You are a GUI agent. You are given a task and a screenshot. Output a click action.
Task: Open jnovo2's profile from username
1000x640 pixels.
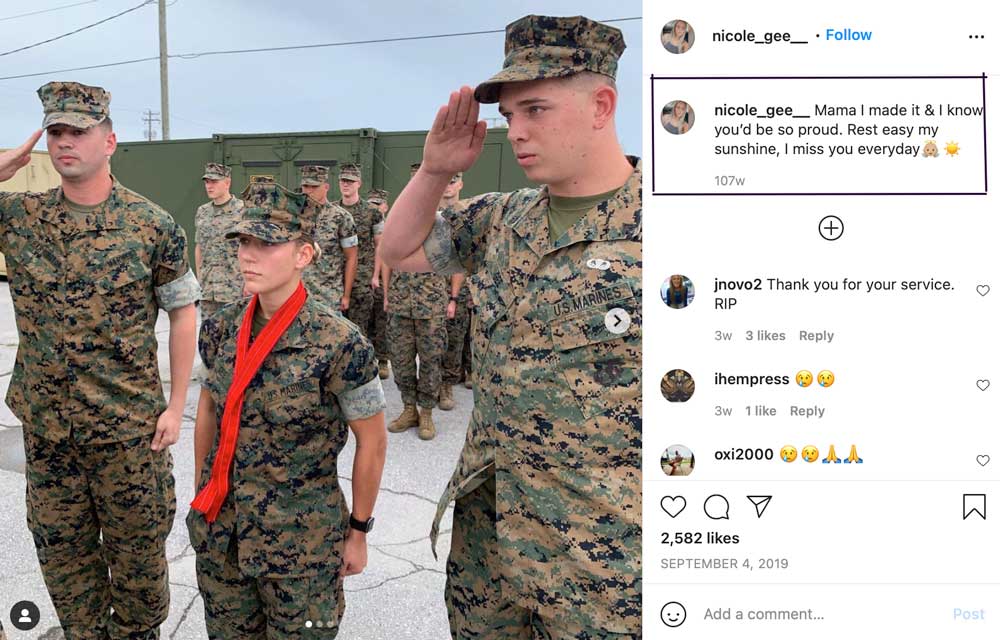(x=737, y=284)
